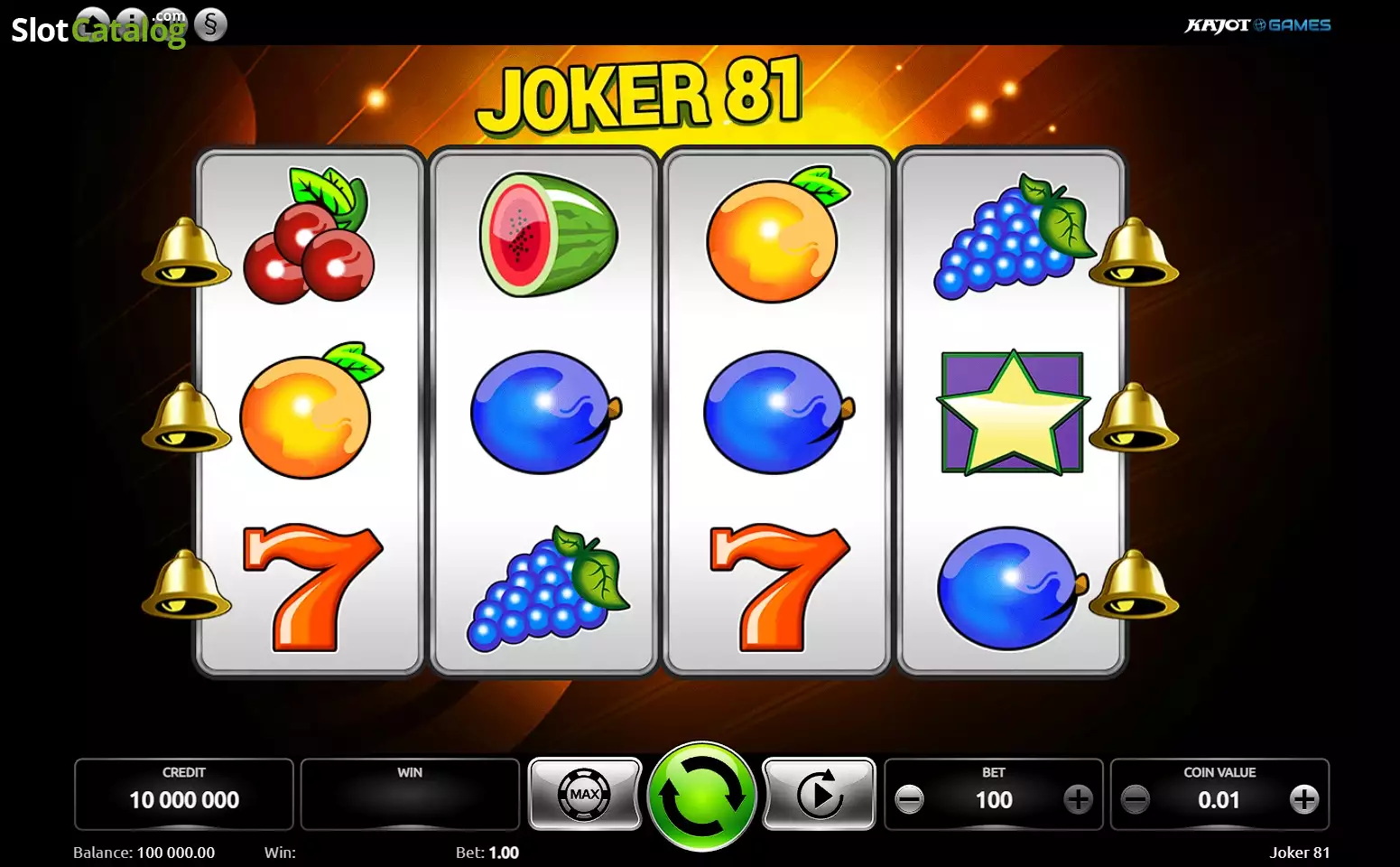Click the coin value field showing 0.01
The height and width of the screenshot is (867, 1400).
(x=1219, y=800)
